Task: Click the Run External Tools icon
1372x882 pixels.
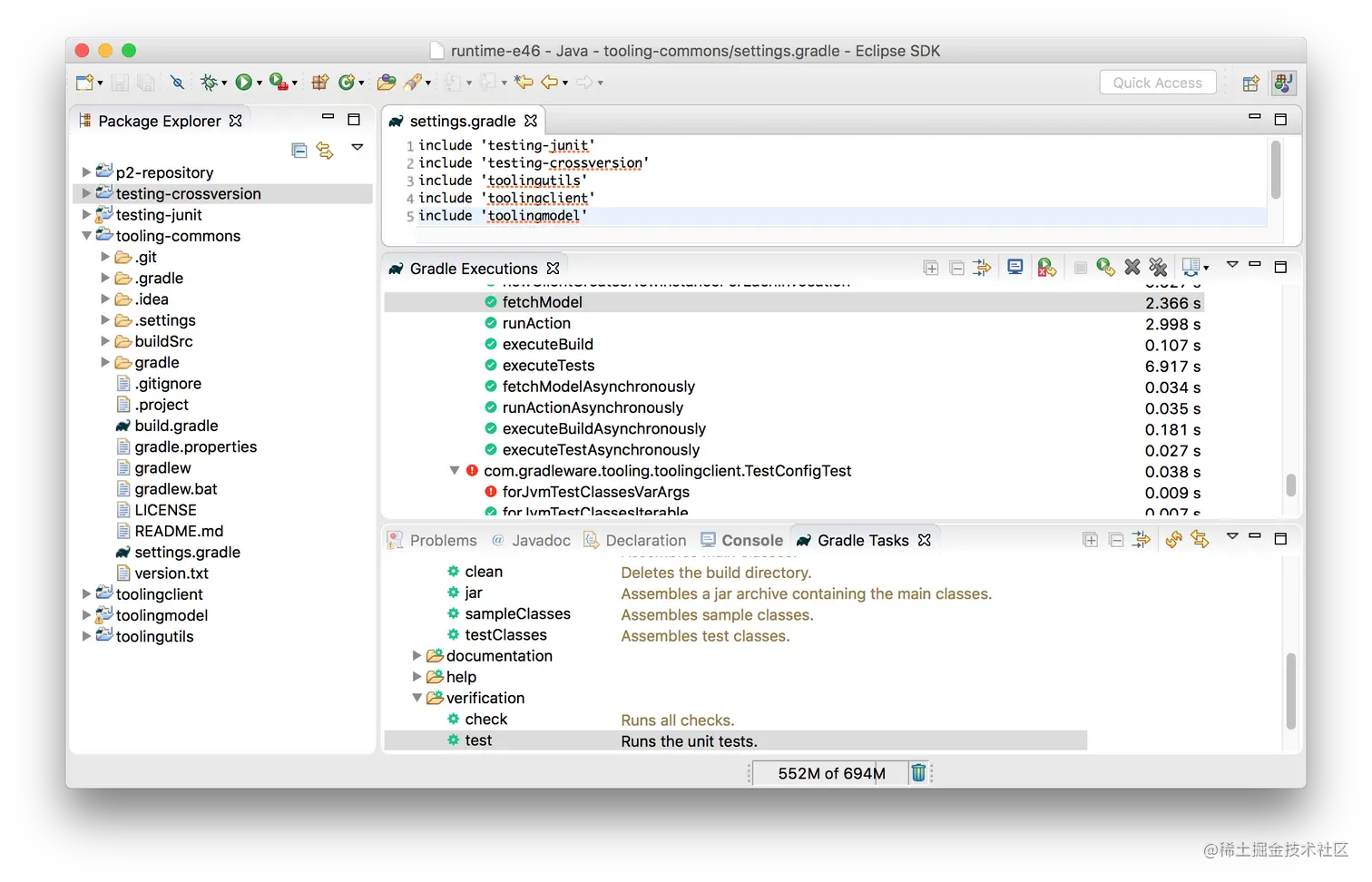Action: 279,83
